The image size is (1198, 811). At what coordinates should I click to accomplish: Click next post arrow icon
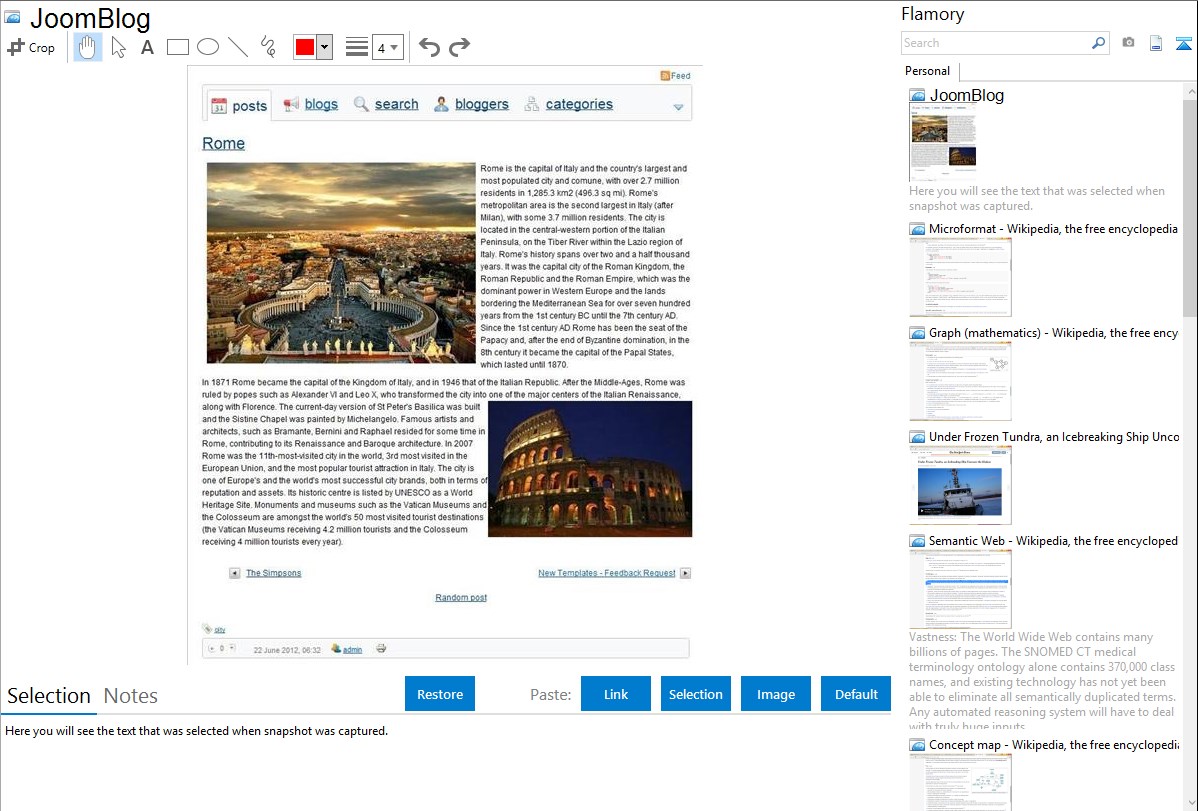click(685, 573)
